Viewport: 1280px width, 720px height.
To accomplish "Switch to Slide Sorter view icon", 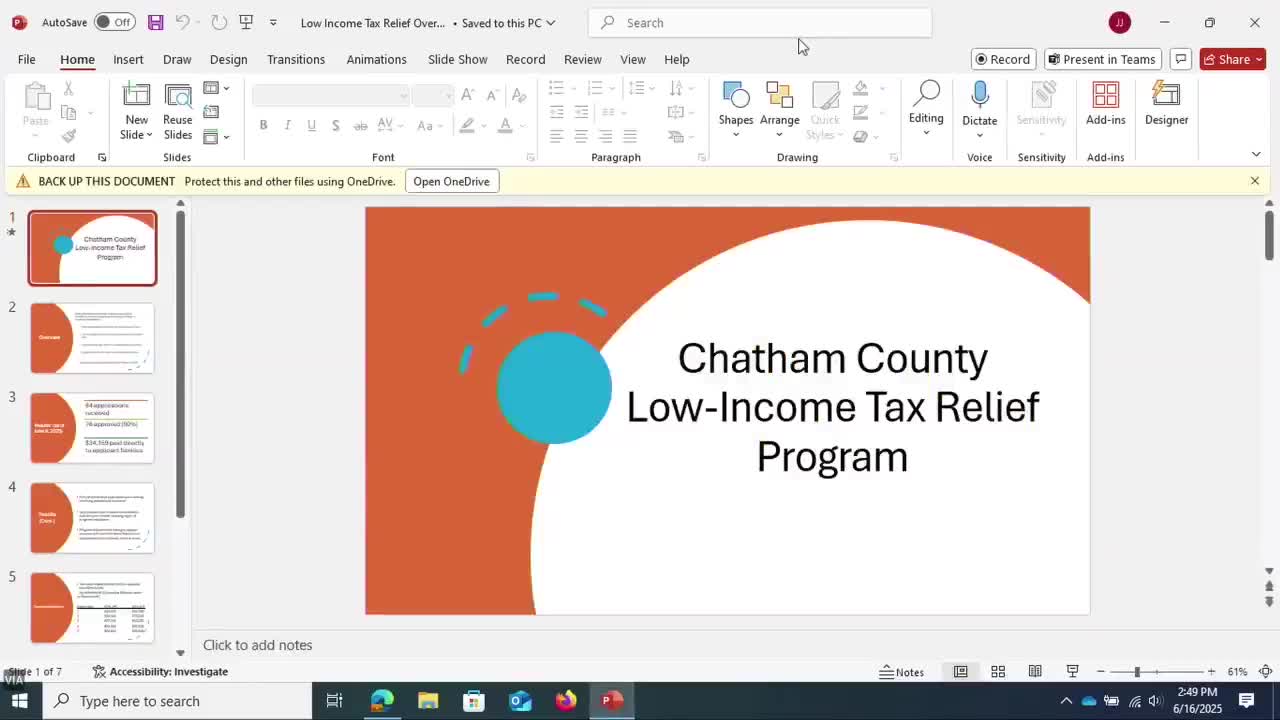I will (998, 671).
